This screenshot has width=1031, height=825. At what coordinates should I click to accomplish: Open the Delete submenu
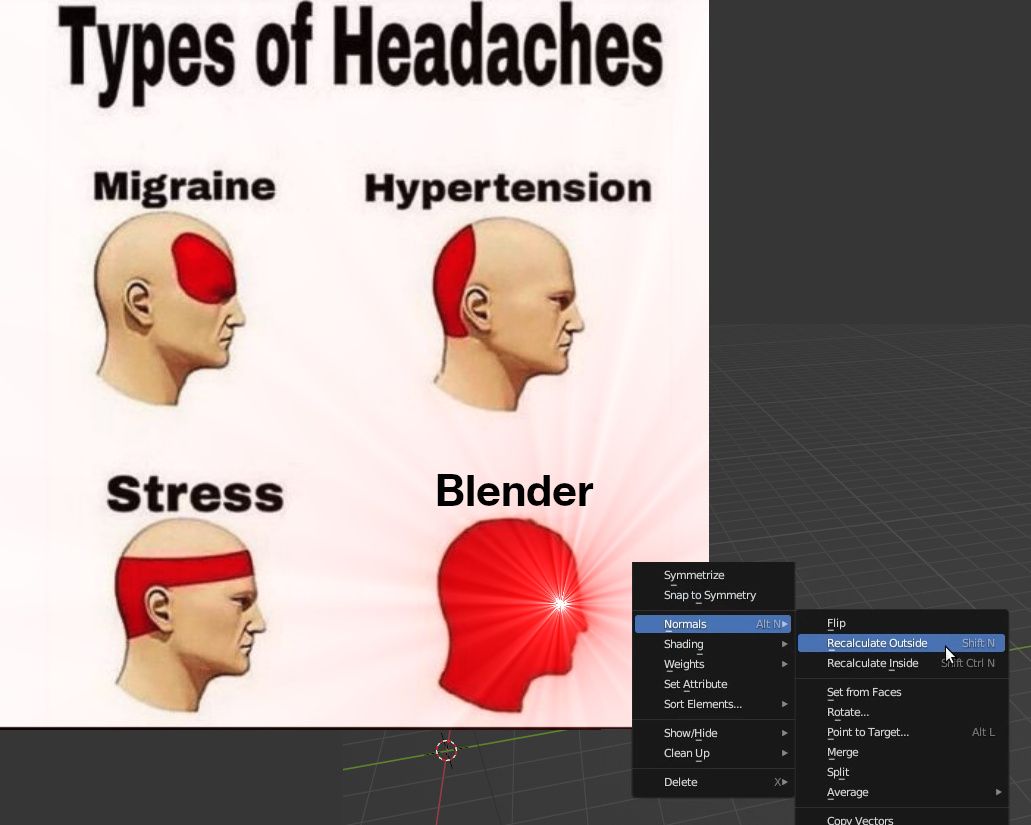click(x=713, y=782)
